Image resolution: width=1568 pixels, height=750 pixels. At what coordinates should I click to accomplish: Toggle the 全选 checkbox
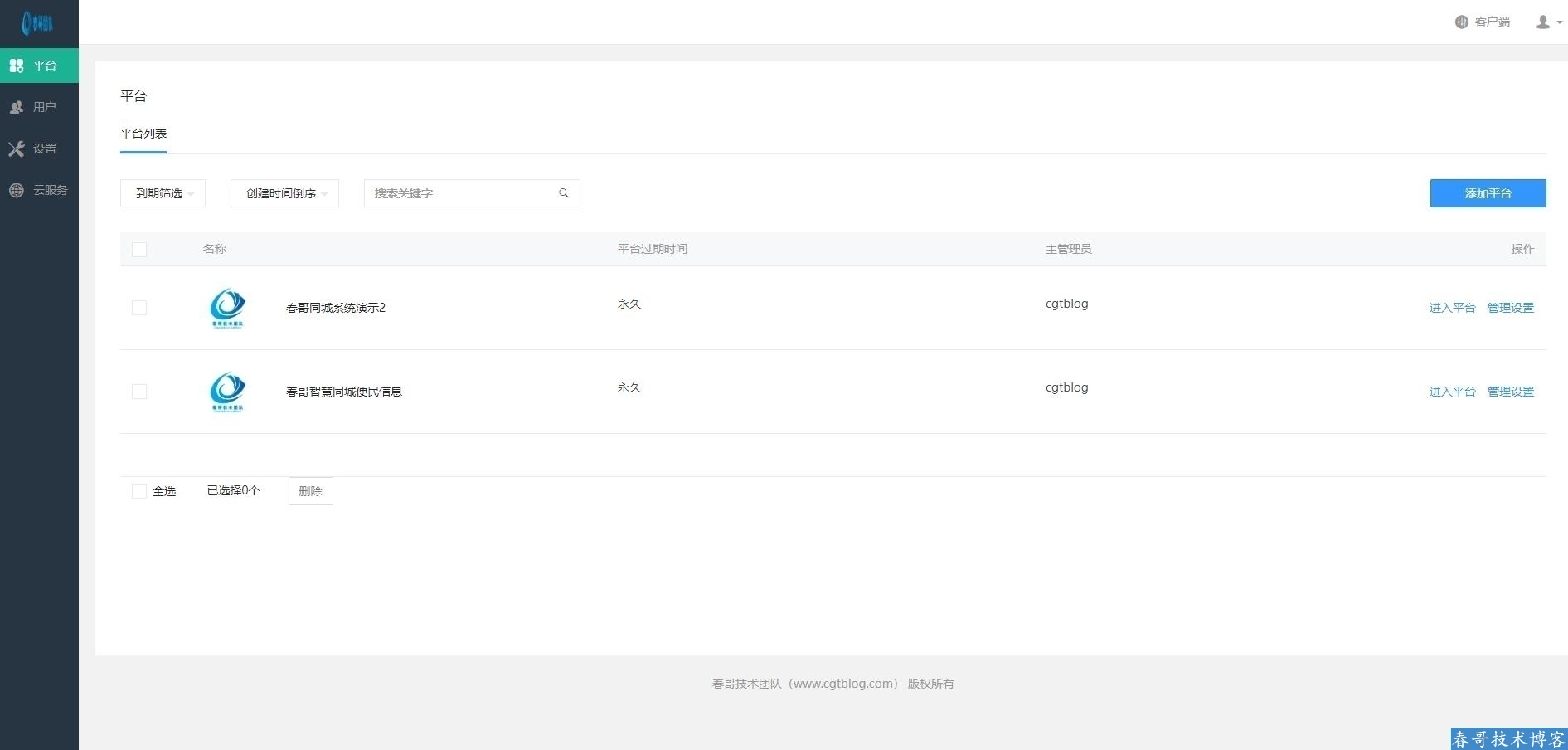pyautogui.click(x=139, y=491)
